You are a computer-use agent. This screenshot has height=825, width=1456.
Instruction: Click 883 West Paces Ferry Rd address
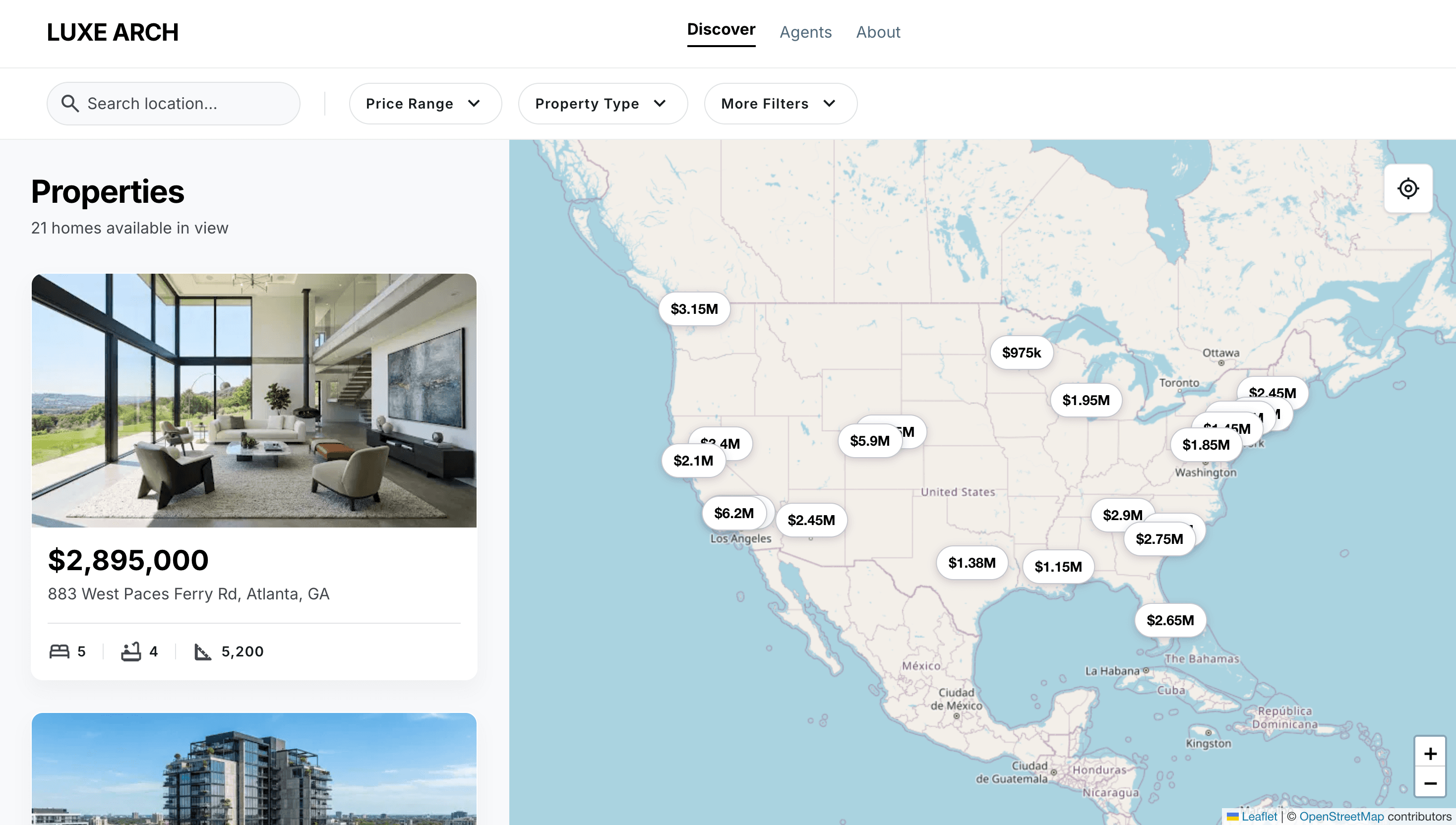(189, 594)
